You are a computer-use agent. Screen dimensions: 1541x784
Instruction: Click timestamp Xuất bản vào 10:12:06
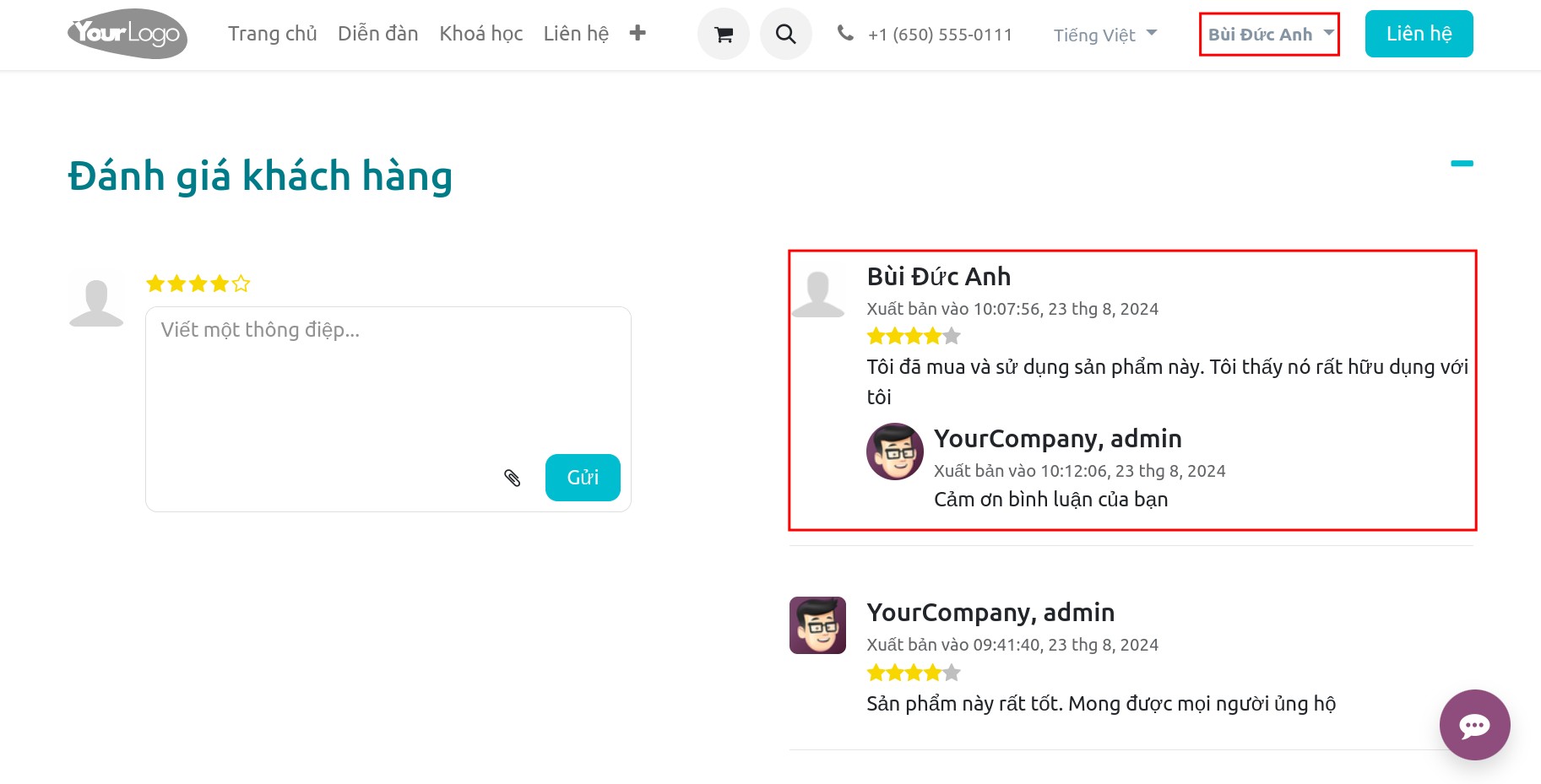[1080, 471]
